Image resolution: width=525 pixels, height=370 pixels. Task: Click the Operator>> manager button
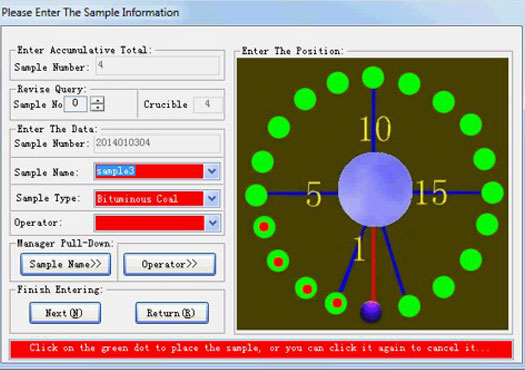[169, 264]
